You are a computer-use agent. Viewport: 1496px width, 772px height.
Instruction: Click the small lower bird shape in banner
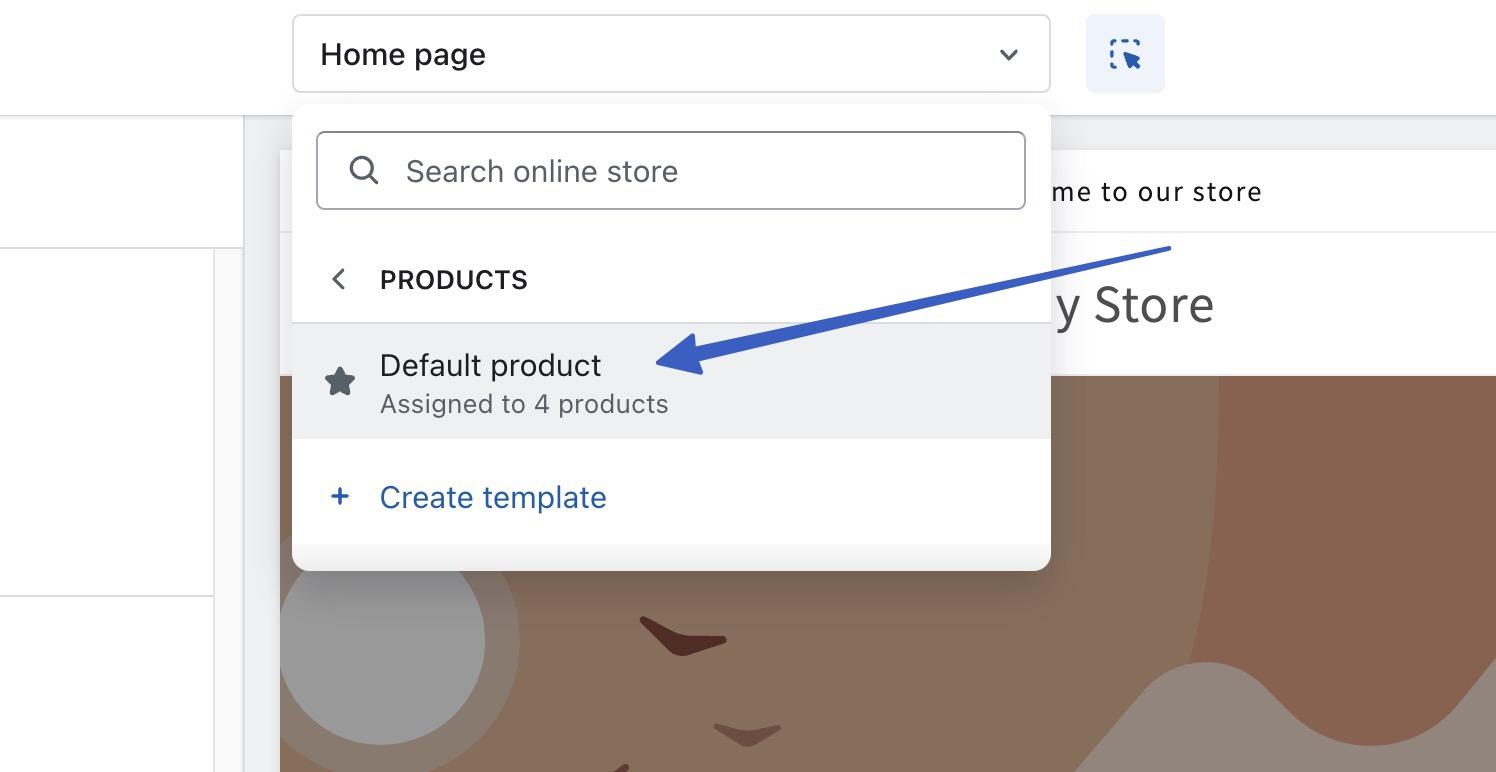(x=747, y=735)
